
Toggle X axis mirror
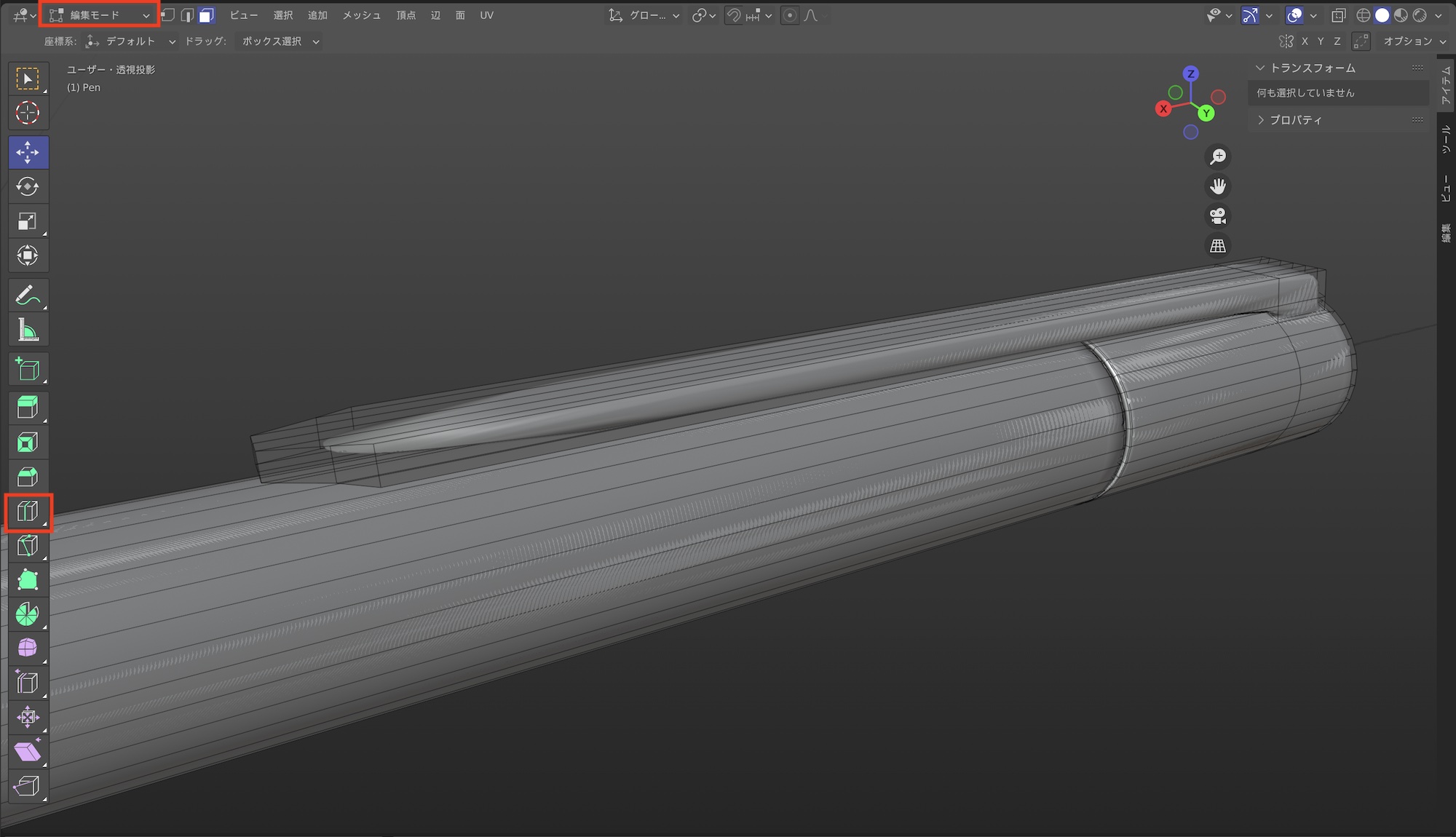1305,41
